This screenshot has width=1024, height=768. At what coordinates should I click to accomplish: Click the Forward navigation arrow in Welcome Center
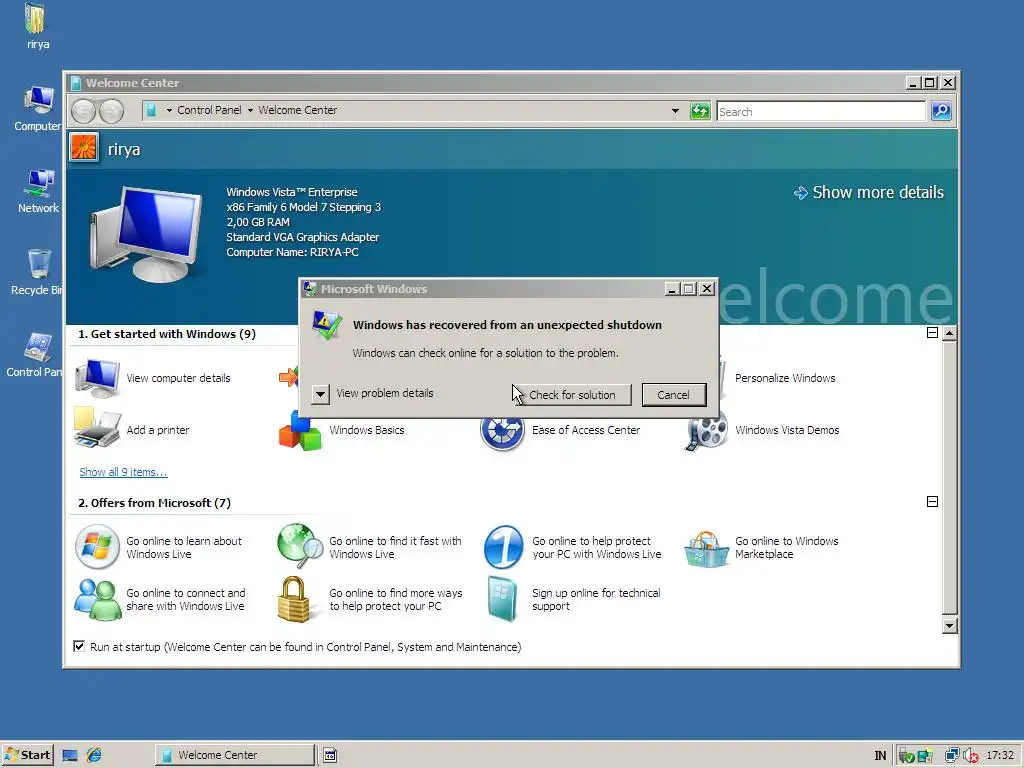tap(111, 111)
